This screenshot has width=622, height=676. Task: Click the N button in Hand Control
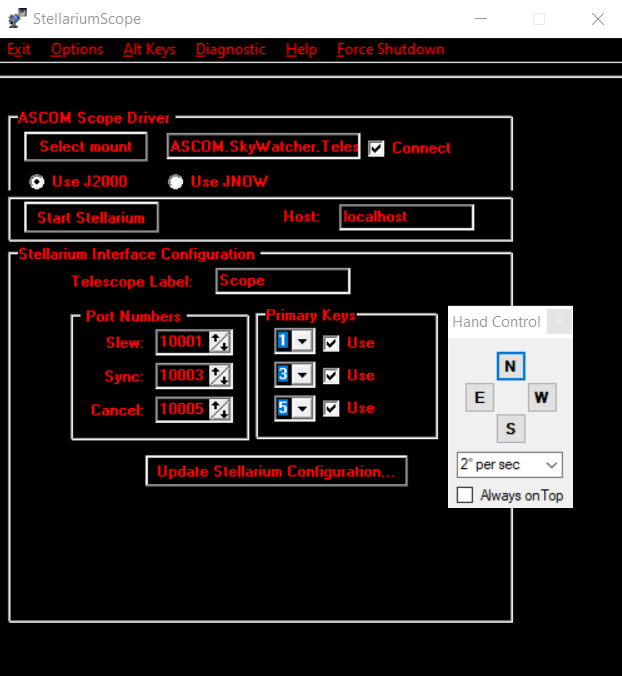[x=511, y=366]
